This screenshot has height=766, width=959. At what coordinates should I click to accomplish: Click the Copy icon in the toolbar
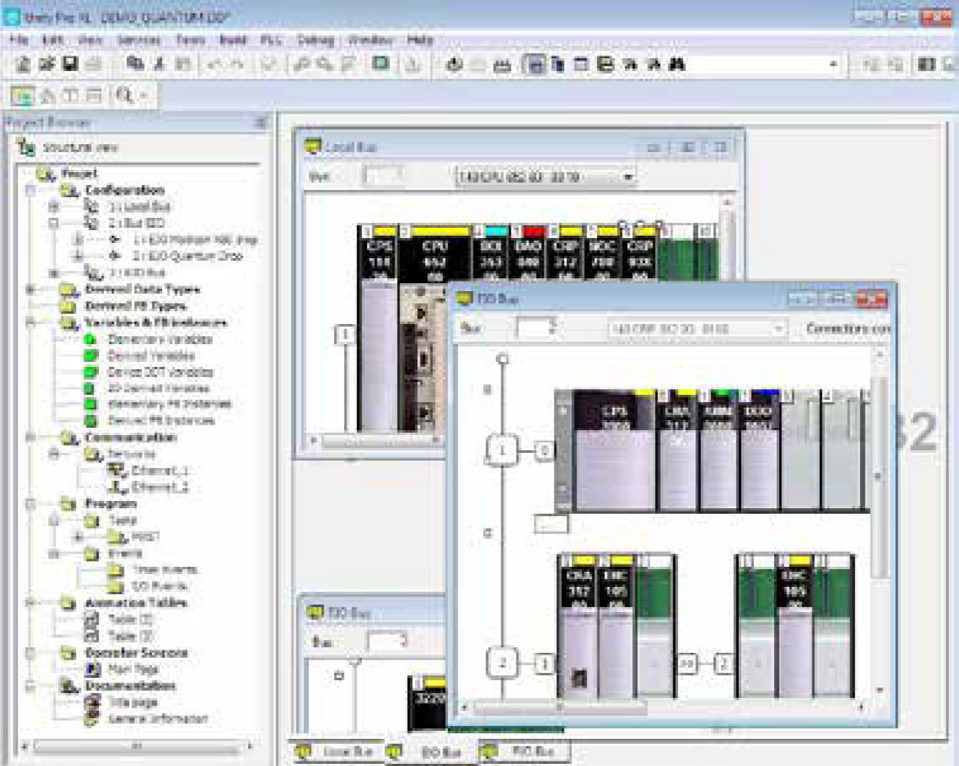135,64
